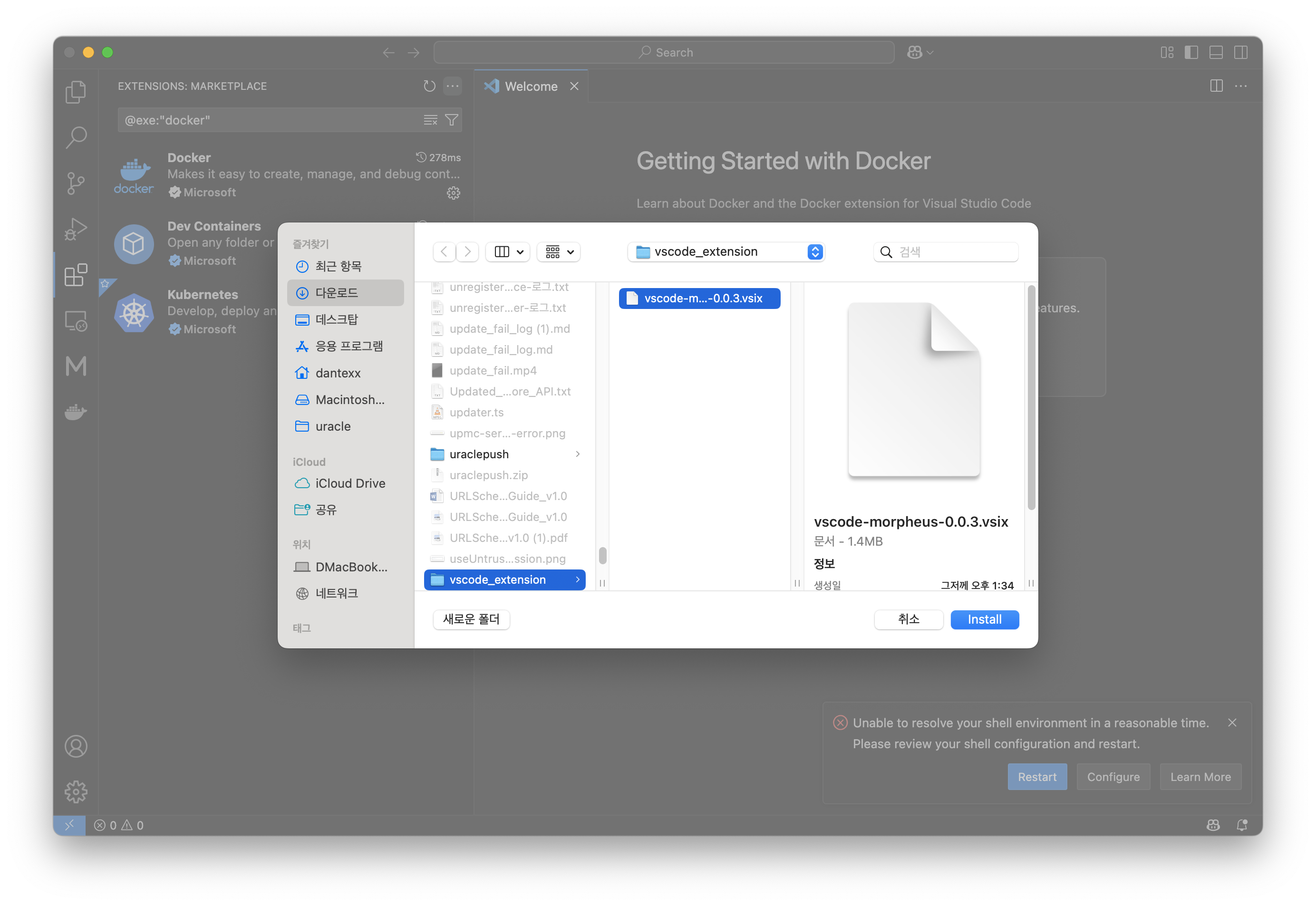The image size is (1316, 906).
Task: Open the Run and Debug view
Action: pos(76,229)
